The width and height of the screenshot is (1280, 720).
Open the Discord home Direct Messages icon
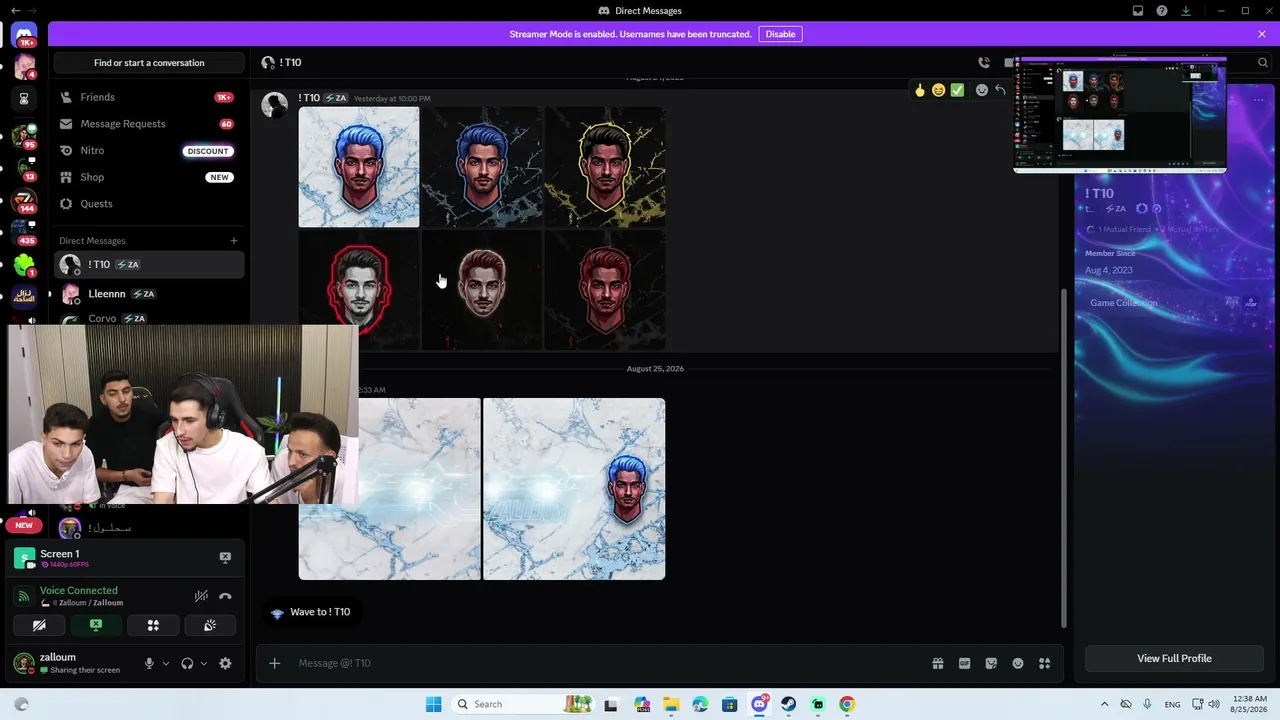(24, 34)
